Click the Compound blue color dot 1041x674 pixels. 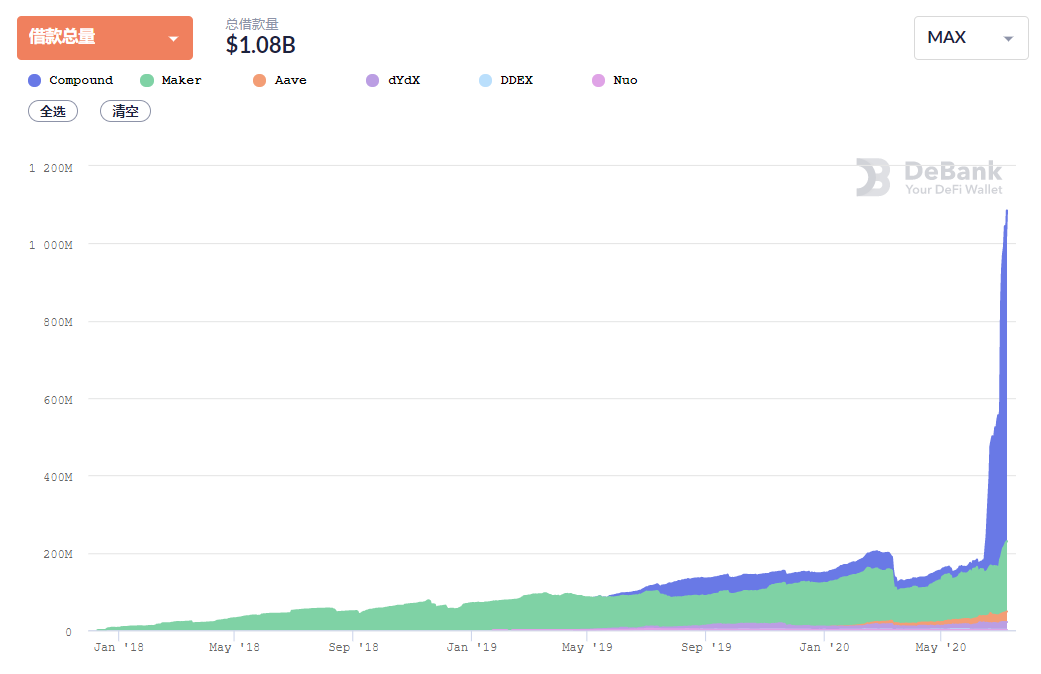tap(35, 80)
